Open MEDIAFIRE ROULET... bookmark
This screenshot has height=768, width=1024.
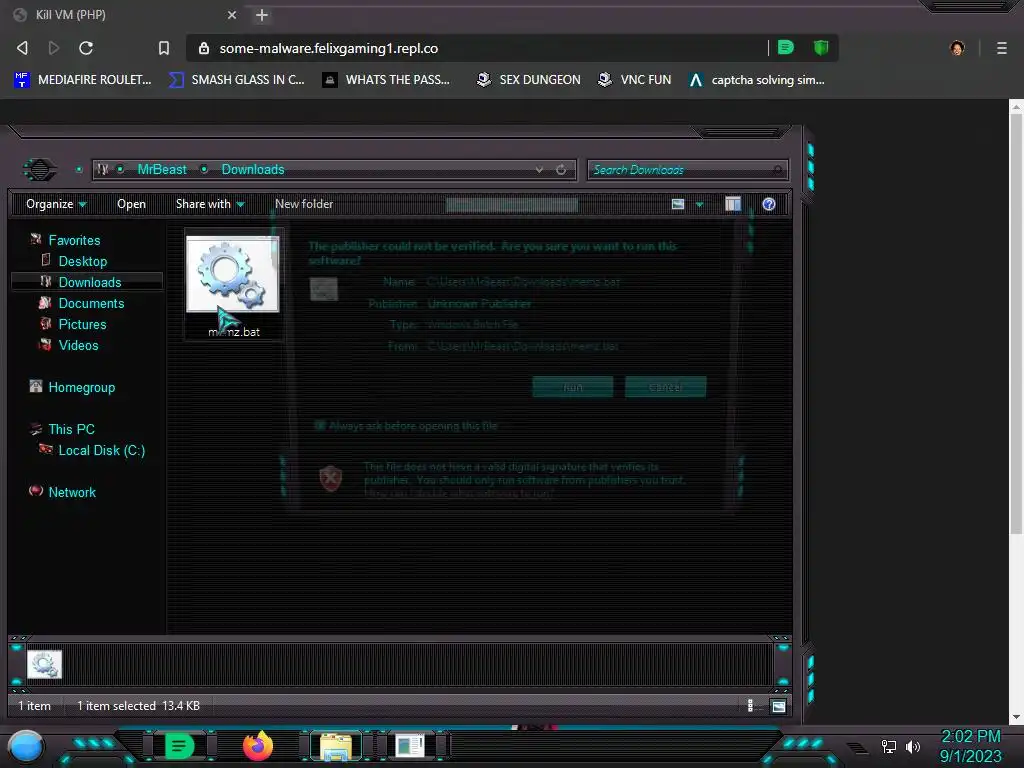click(x=82, y=80)
